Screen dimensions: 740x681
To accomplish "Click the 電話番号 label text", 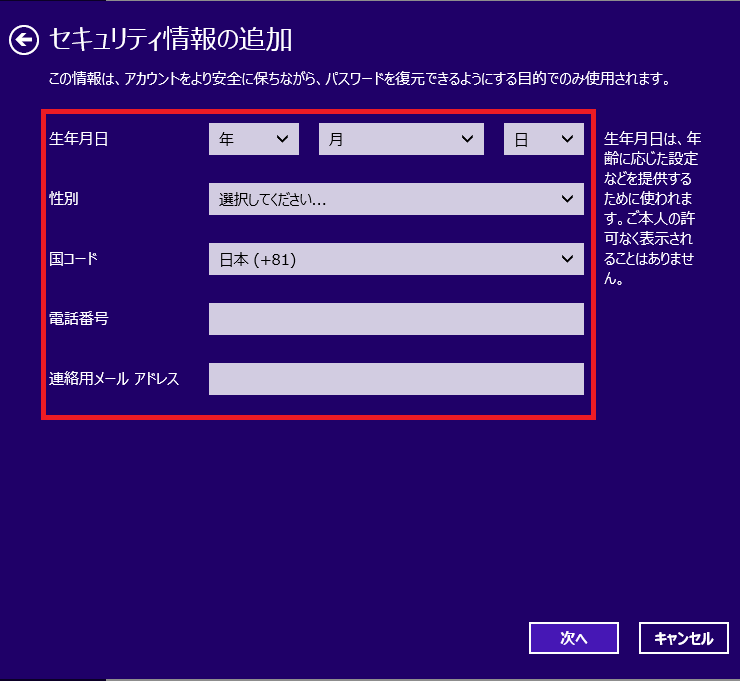I will pyautogui.click(x=79, y=319).
